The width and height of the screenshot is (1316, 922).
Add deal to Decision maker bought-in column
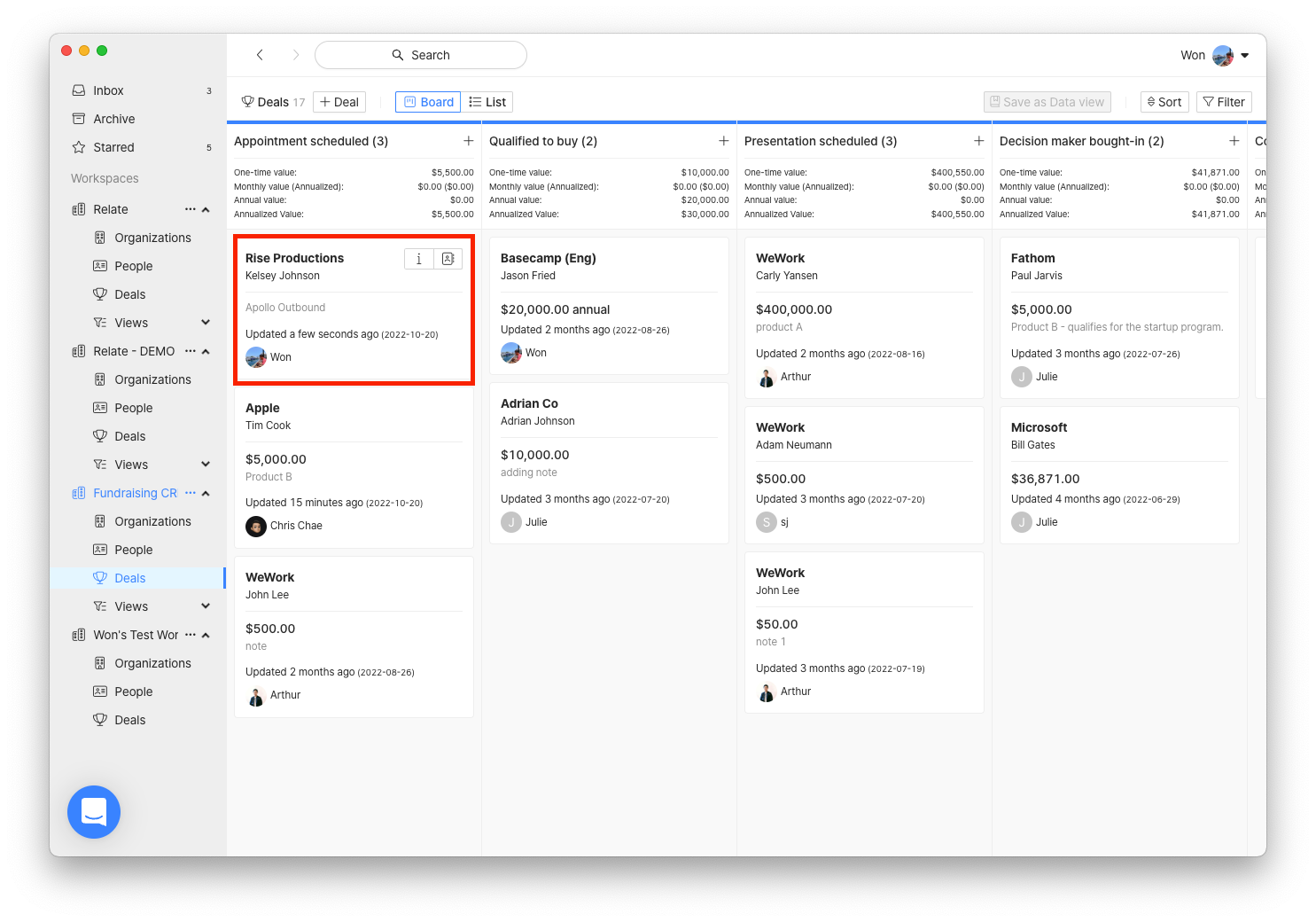click(x=1234, y=141)
